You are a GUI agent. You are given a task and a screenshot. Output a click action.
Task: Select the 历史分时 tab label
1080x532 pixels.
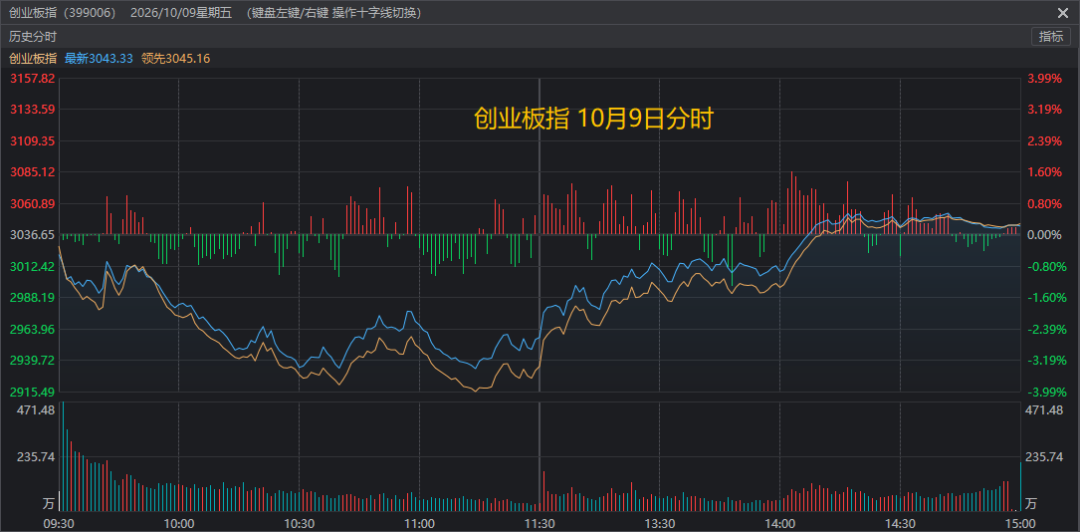tap(33, 37)
